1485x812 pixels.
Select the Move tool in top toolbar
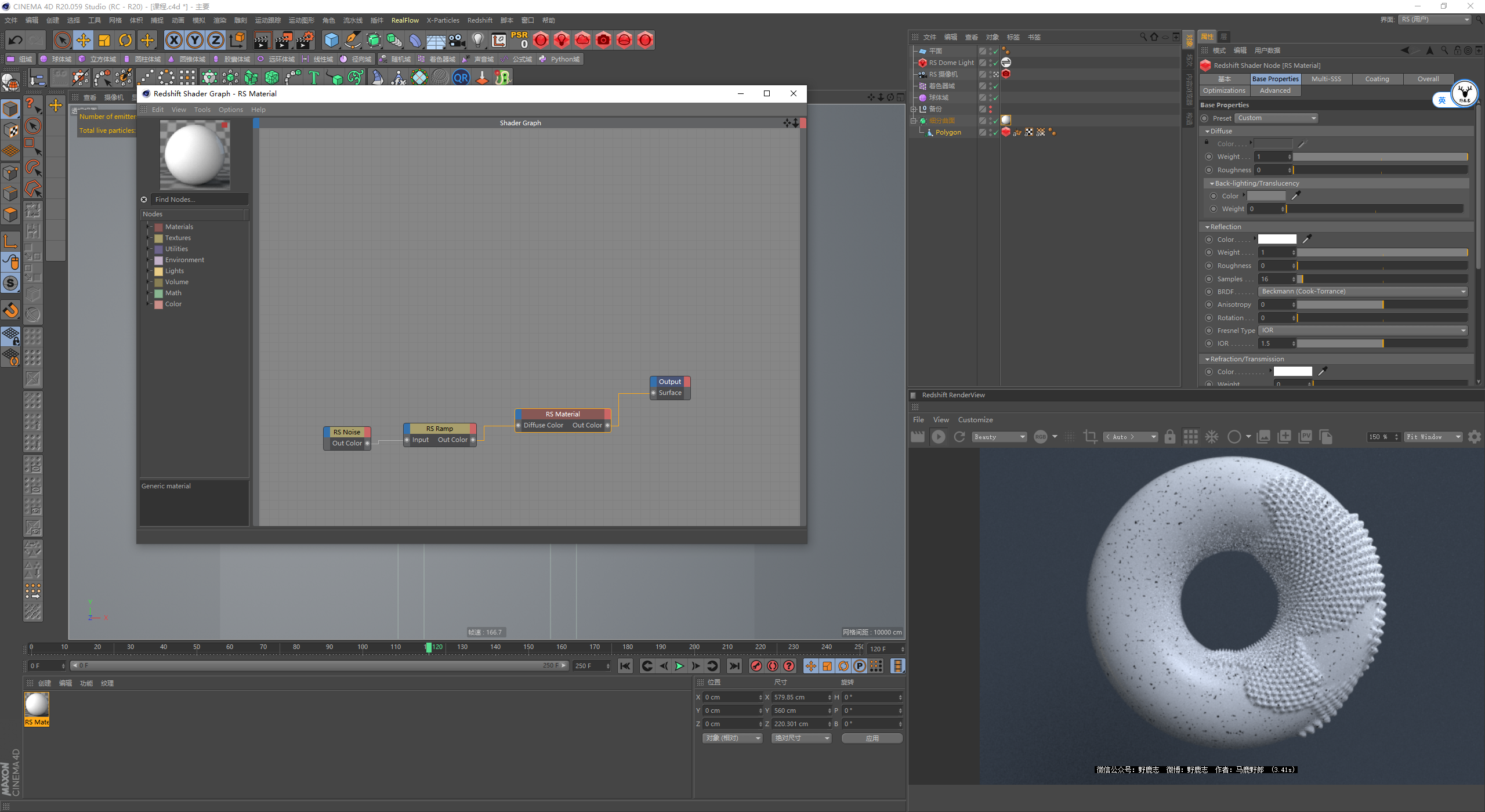point(84,40)
